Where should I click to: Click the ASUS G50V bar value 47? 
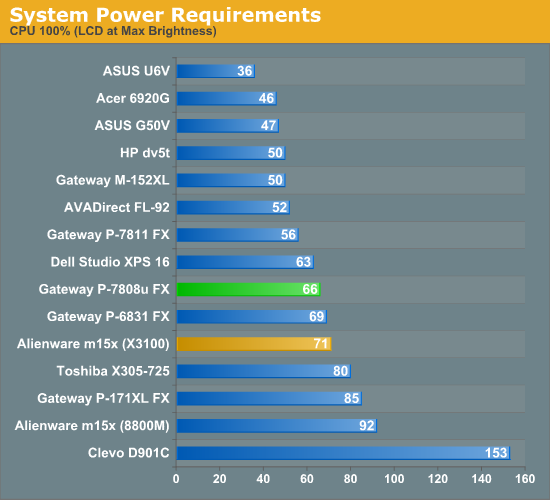pyautogui.click(x=268, y=126)
